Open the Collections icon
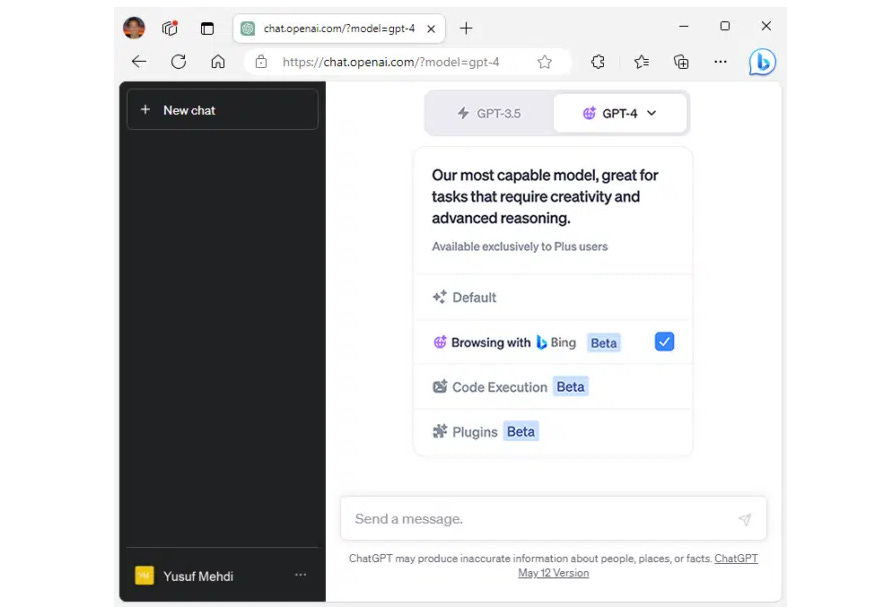Viewport: 895px width, 610px height. 681,62
